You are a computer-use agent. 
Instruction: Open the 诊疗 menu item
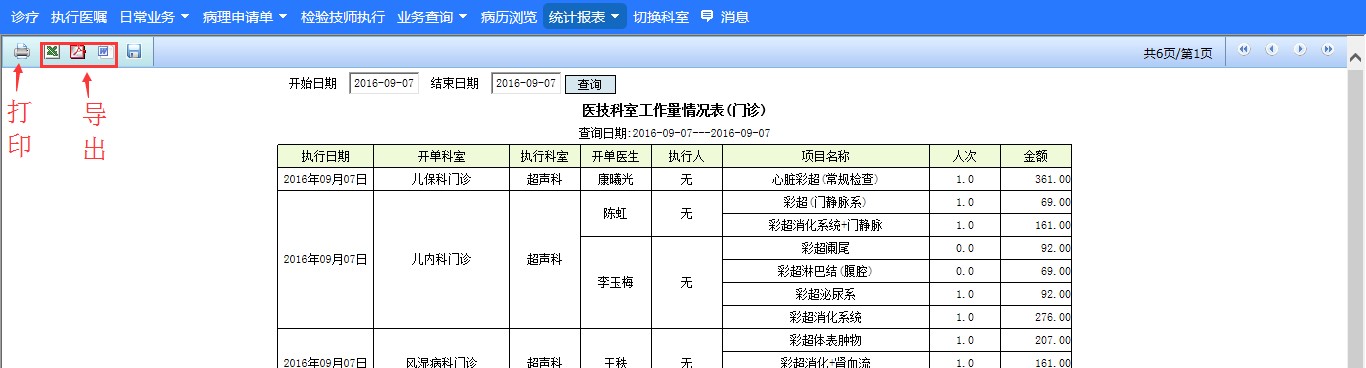(x=25, y=17)
